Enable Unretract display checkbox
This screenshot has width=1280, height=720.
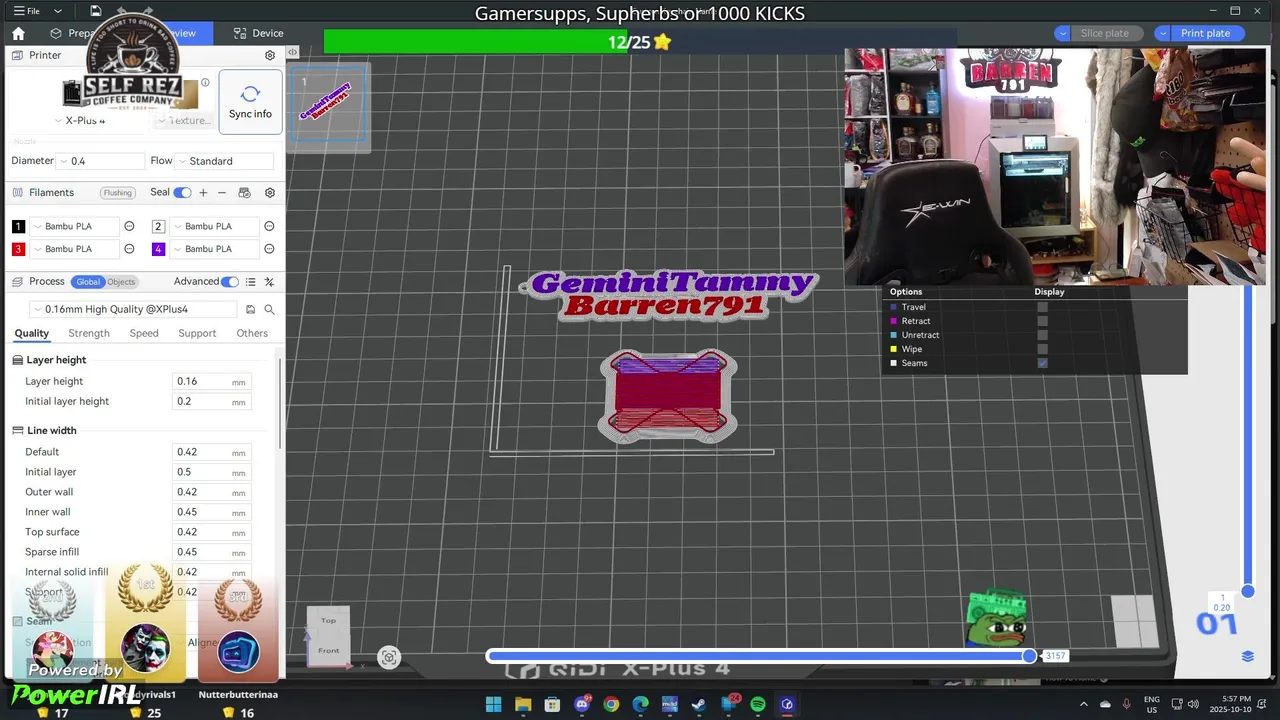[x=1042, y=335]
